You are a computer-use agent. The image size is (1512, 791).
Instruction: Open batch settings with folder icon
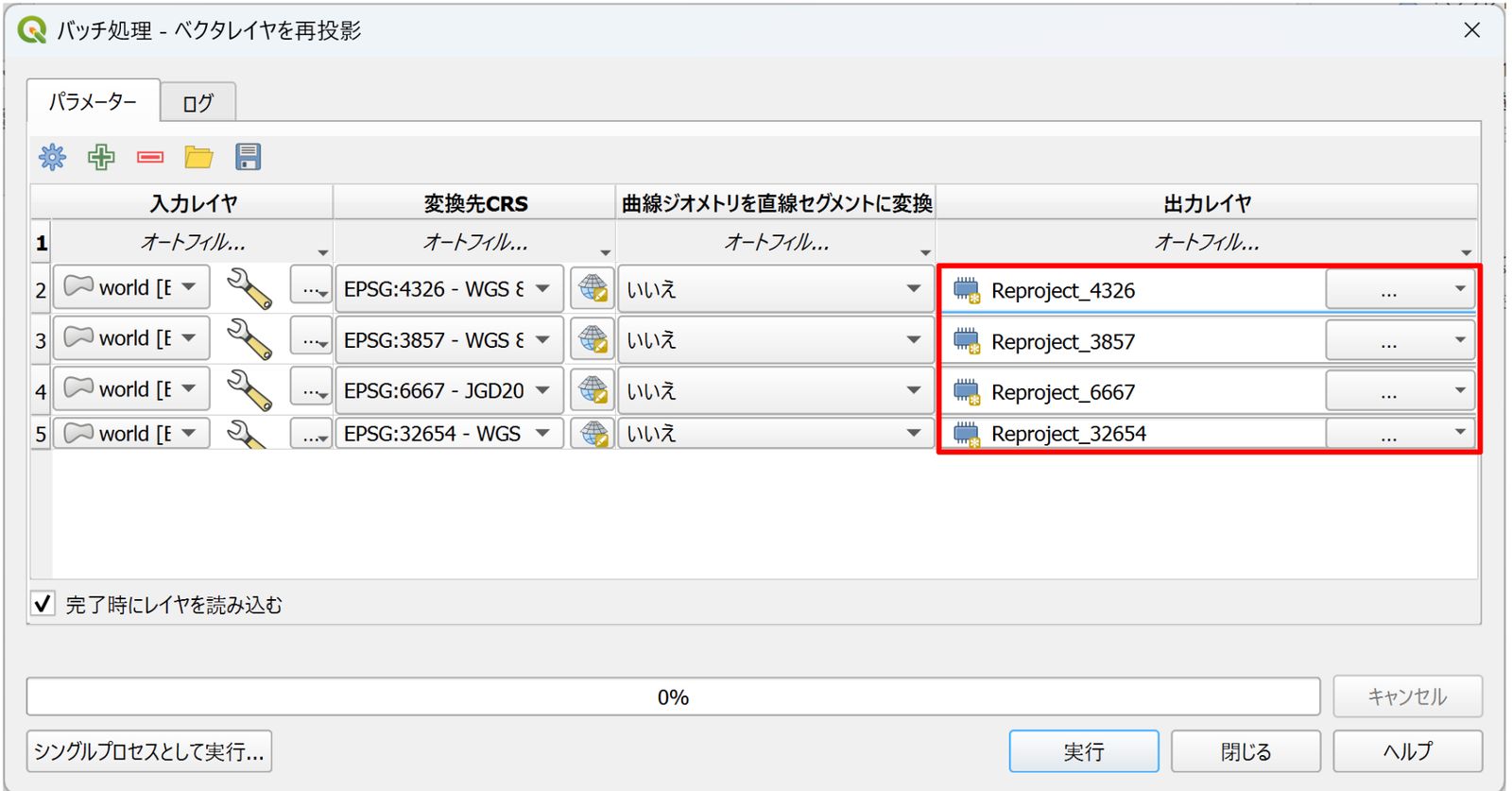coord(198,157)
